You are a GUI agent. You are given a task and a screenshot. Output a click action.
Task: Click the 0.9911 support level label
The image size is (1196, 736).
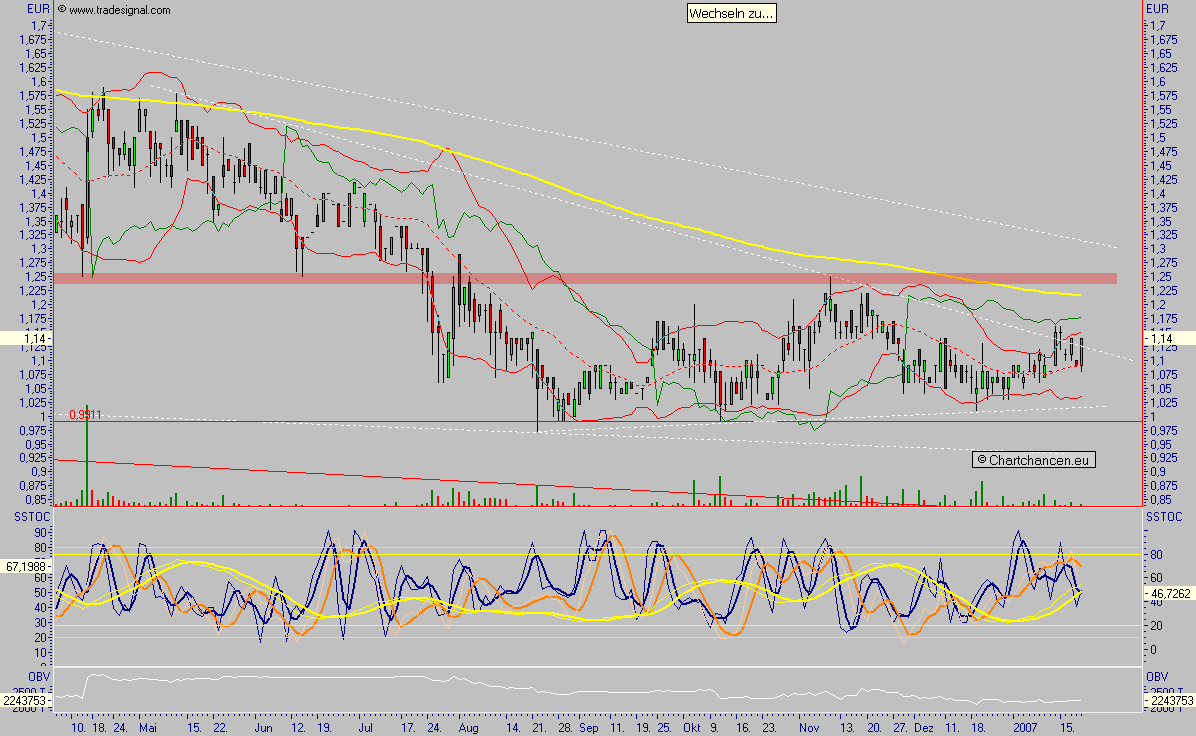83,412
